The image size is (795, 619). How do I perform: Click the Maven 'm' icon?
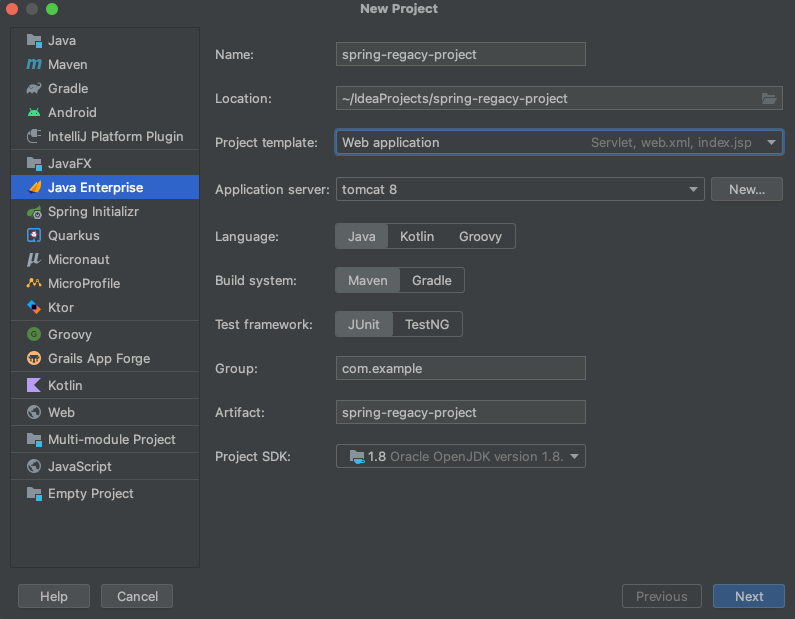click(x=34, y=64)
